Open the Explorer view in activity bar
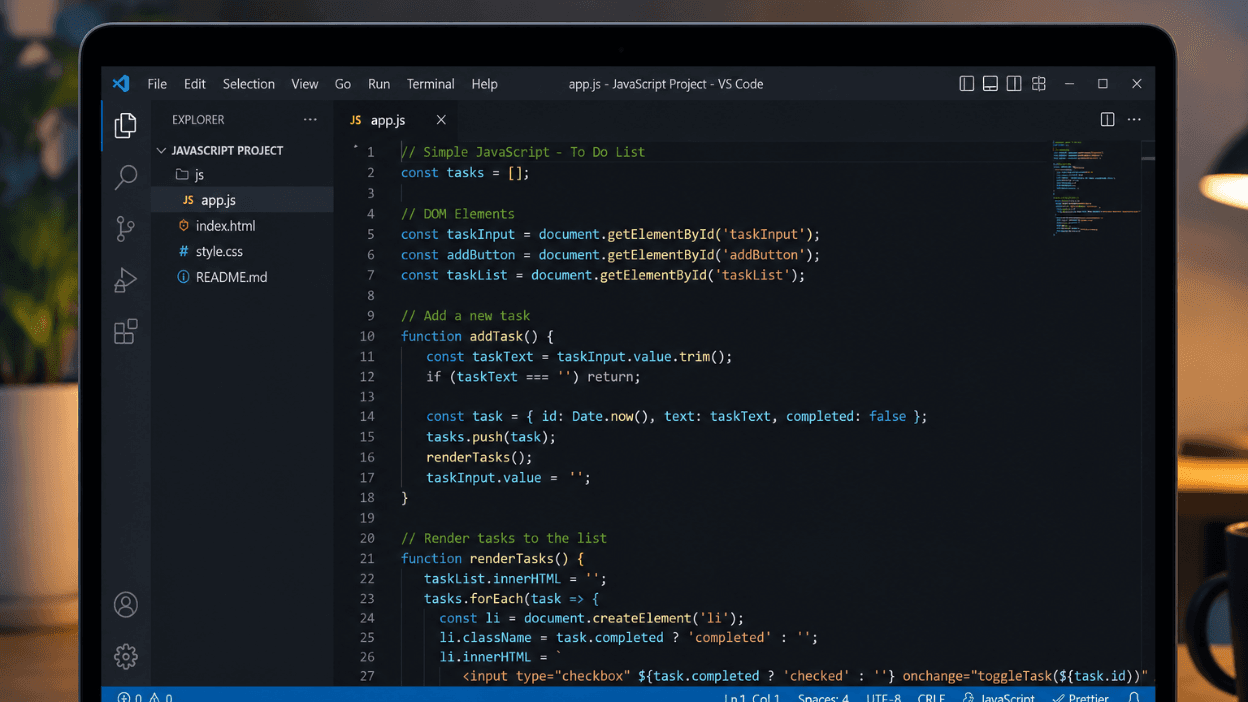The image size is (1248, 702). coord(125,125)
